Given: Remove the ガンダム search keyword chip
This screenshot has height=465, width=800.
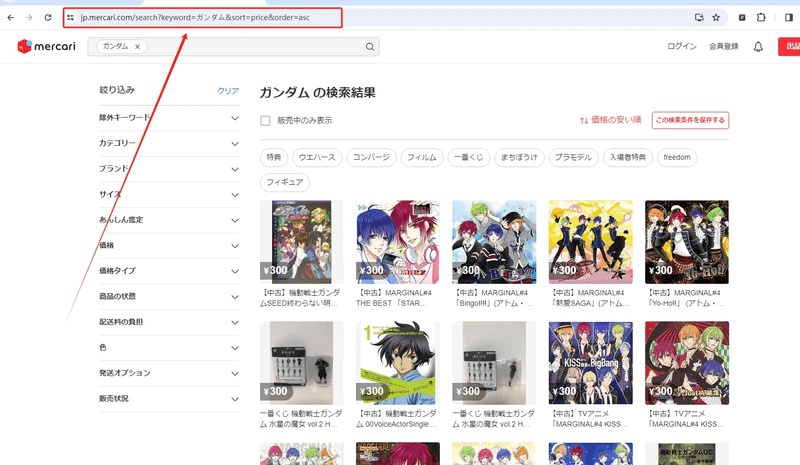Looking at the screenshot, I should pos(137,46).
